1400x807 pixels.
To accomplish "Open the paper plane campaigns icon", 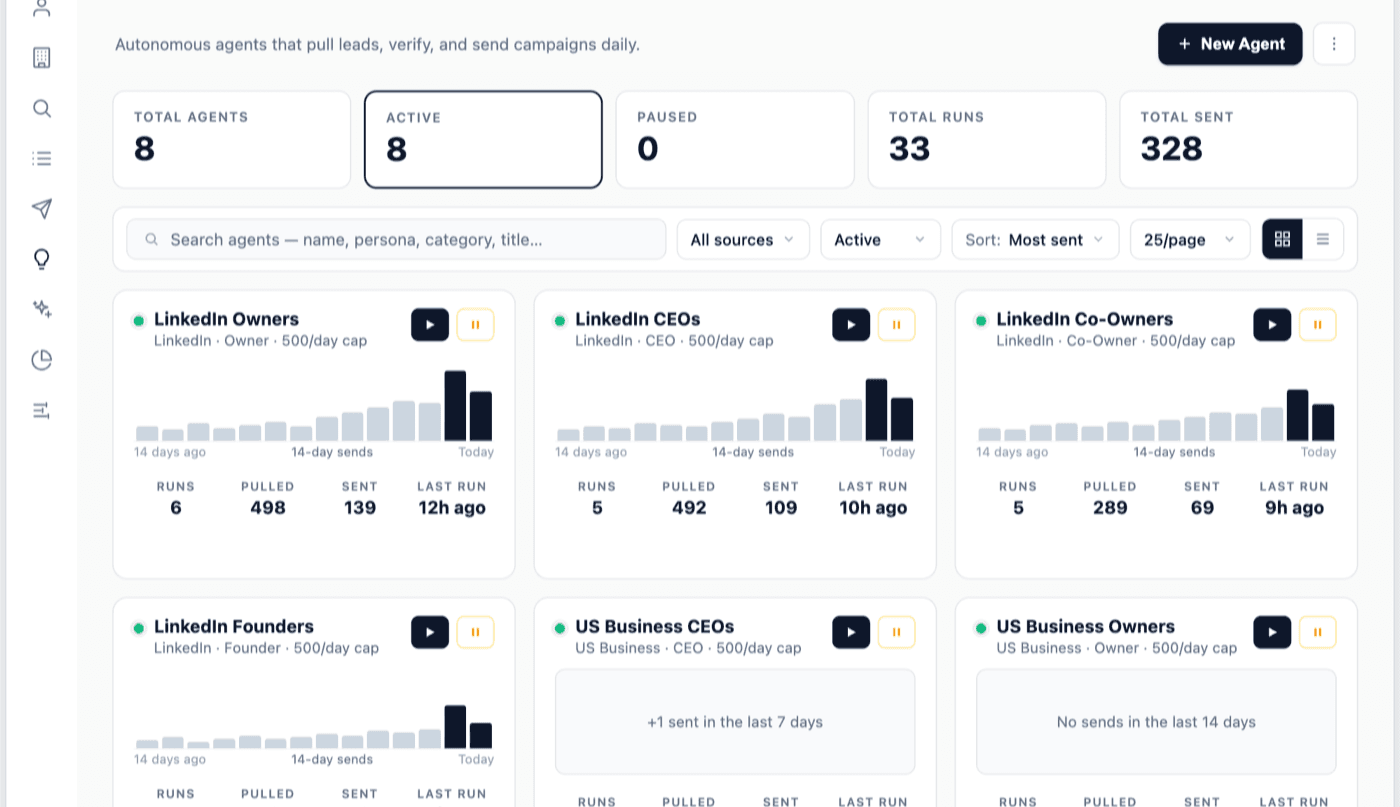I will tap(41, 208).
